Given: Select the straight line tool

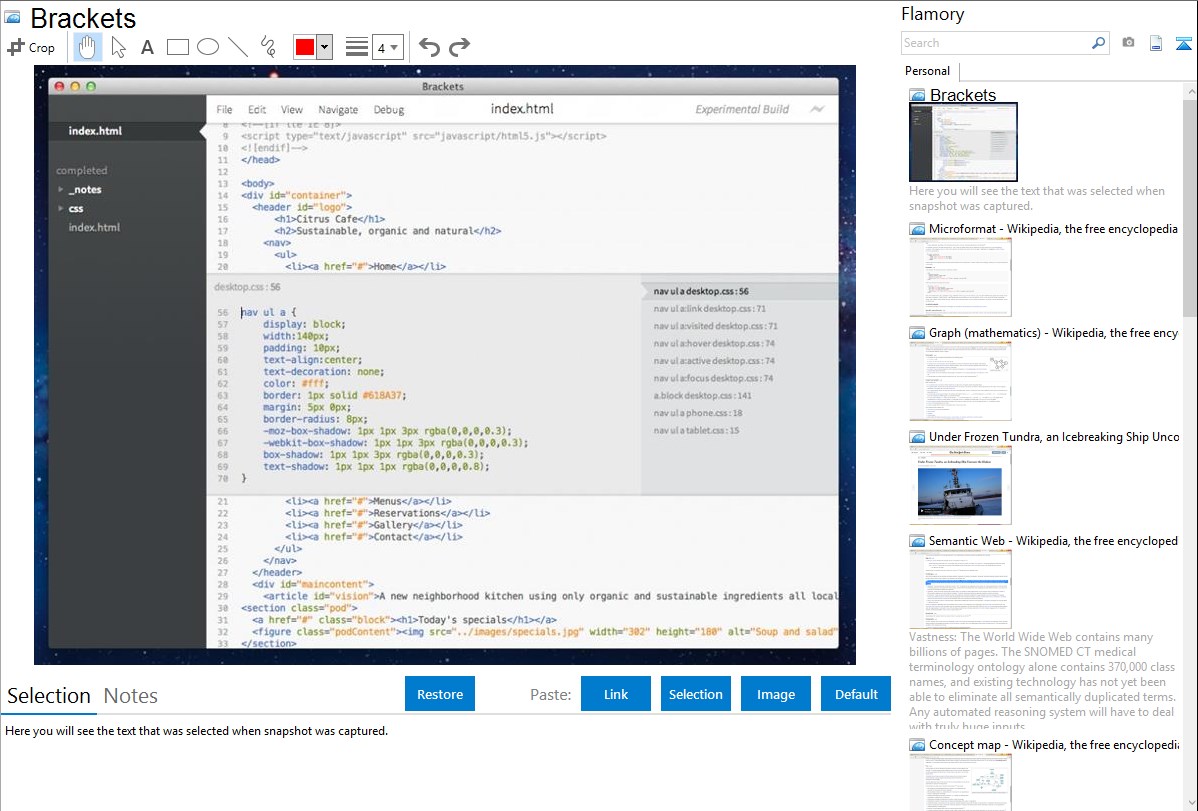Looking at the screenshot, I should click(238, 47).
